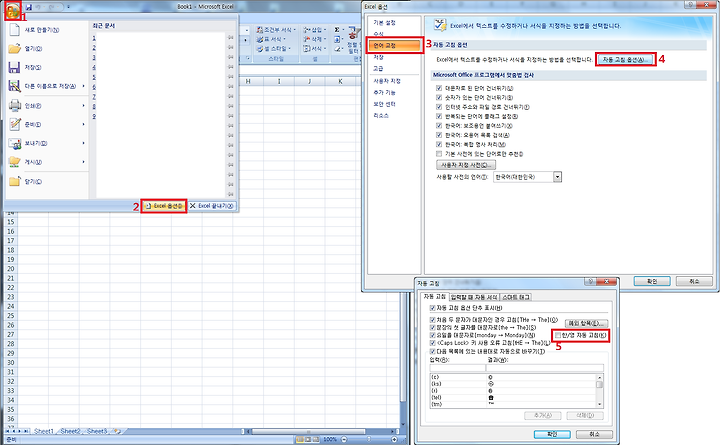The height and width of the screenshot is (445, 720).
Task: Select 열기 (Open) folder item
Action: click(46, 49)
